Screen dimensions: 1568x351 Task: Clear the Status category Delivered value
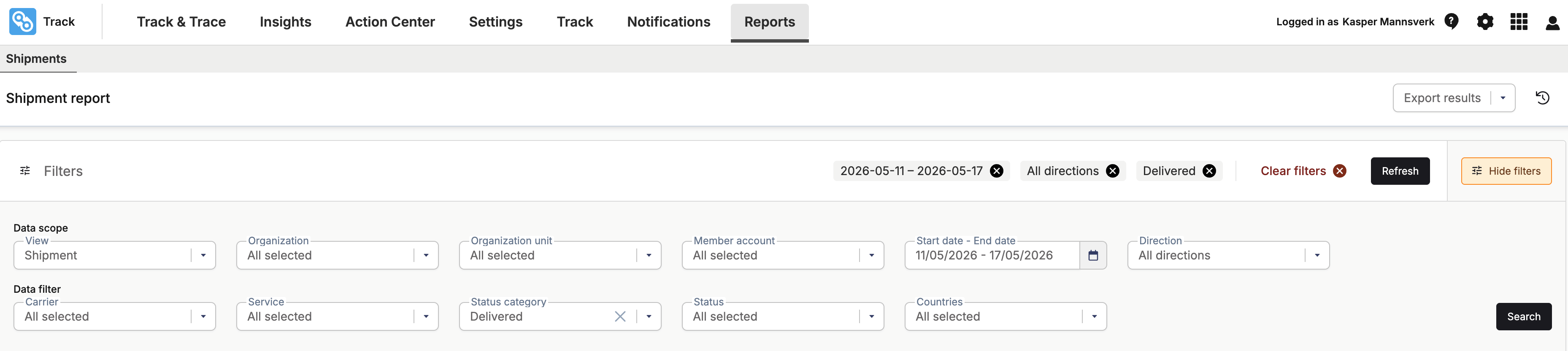click(620, 316)
